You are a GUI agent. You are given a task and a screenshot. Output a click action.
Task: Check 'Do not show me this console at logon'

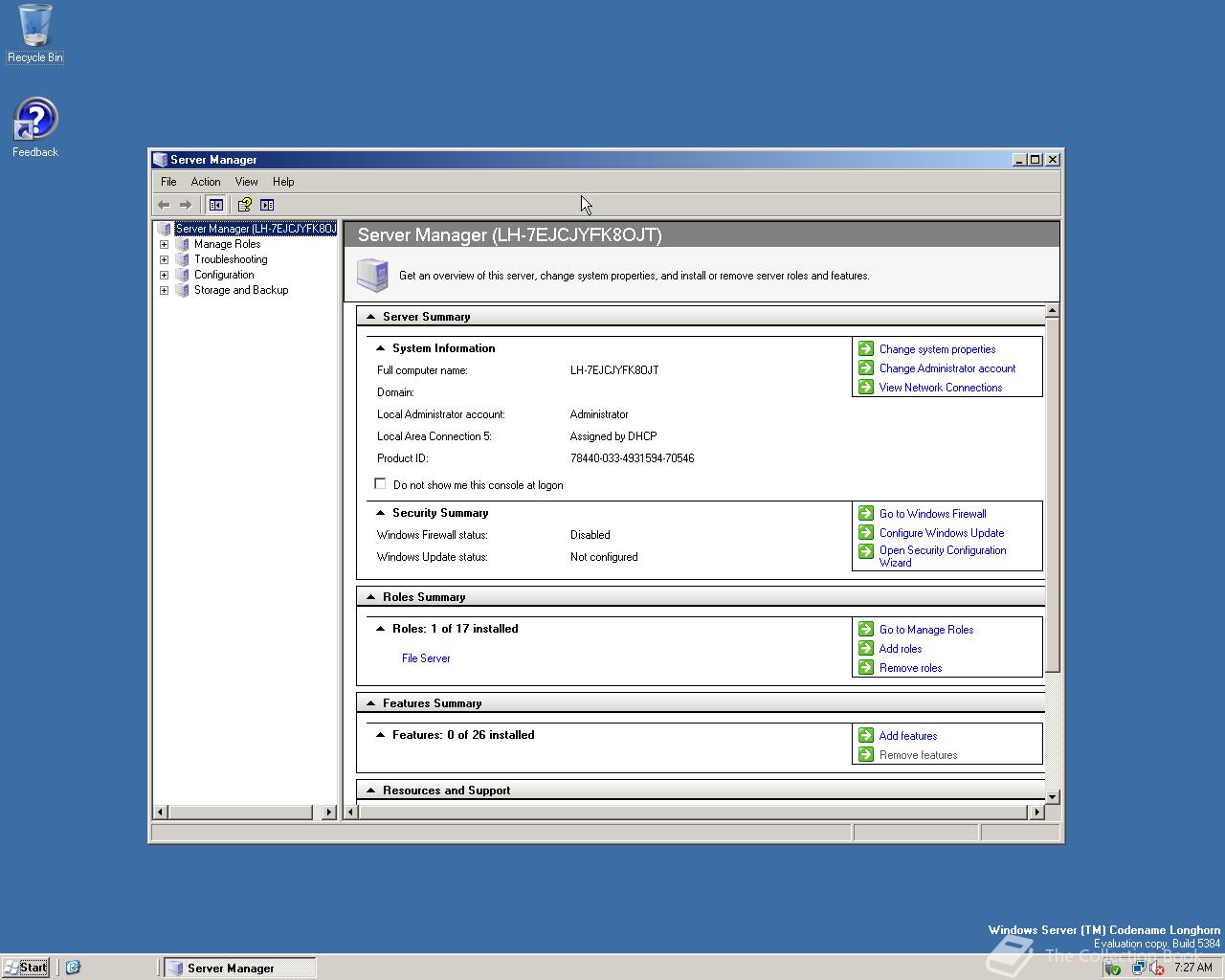click(x=381, y=484)
